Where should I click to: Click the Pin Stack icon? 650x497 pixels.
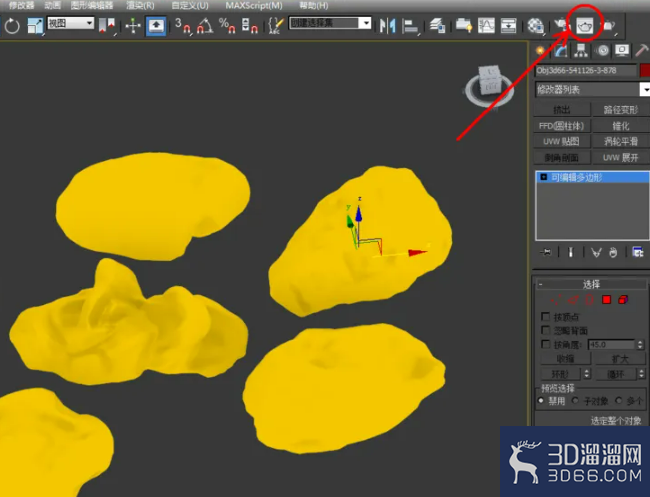coord(546,252)
